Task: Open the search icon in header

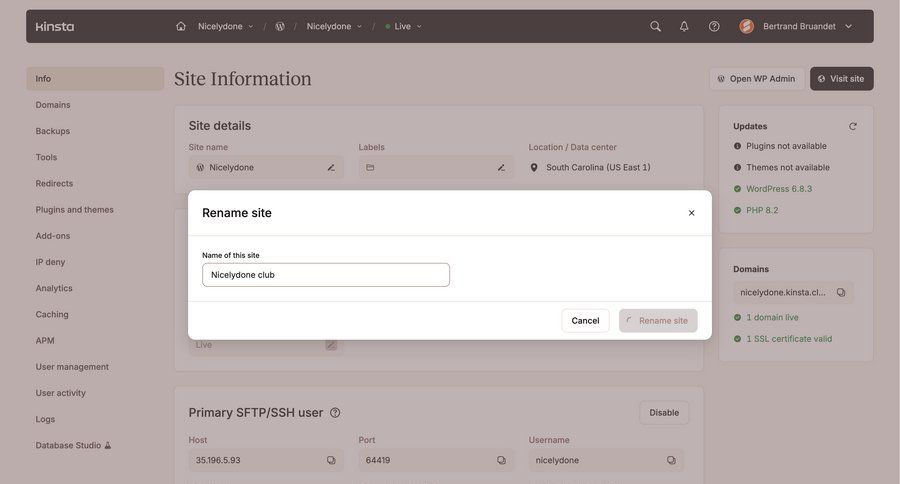Action: [x=655, y=26]
